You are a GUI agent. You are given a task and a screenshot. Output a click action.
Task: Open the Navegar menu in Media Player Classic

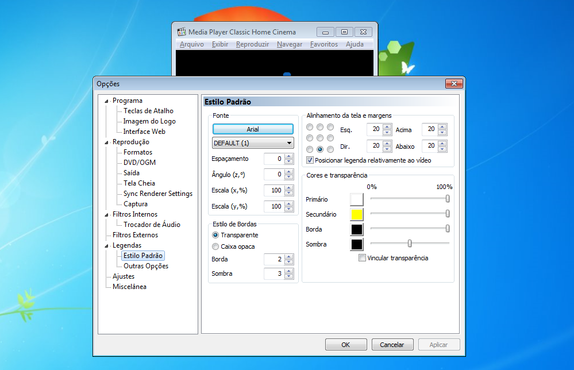pyautogui.click(x=290, y=44)
